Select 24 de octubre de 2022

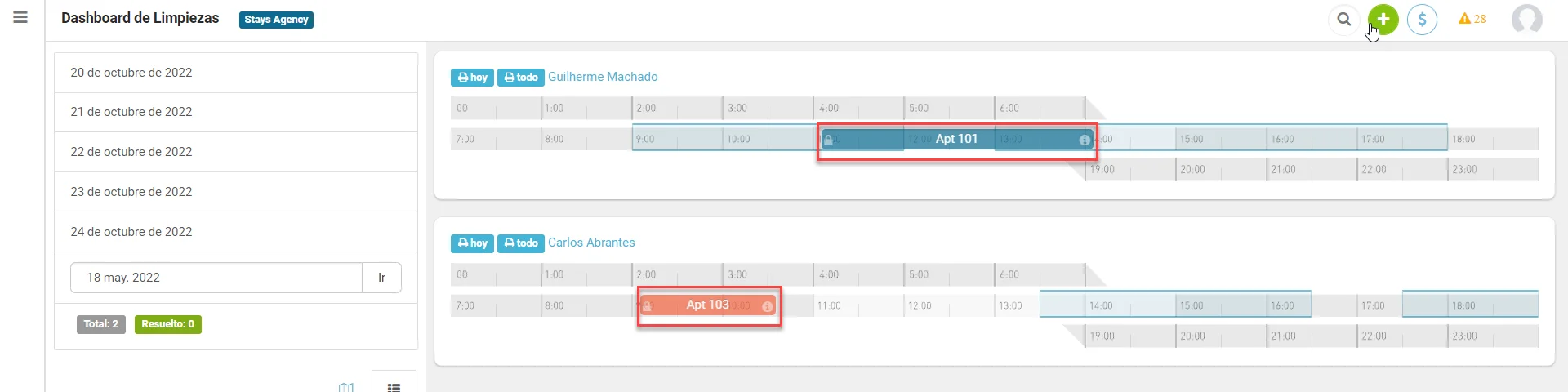(x=131, y=232)
